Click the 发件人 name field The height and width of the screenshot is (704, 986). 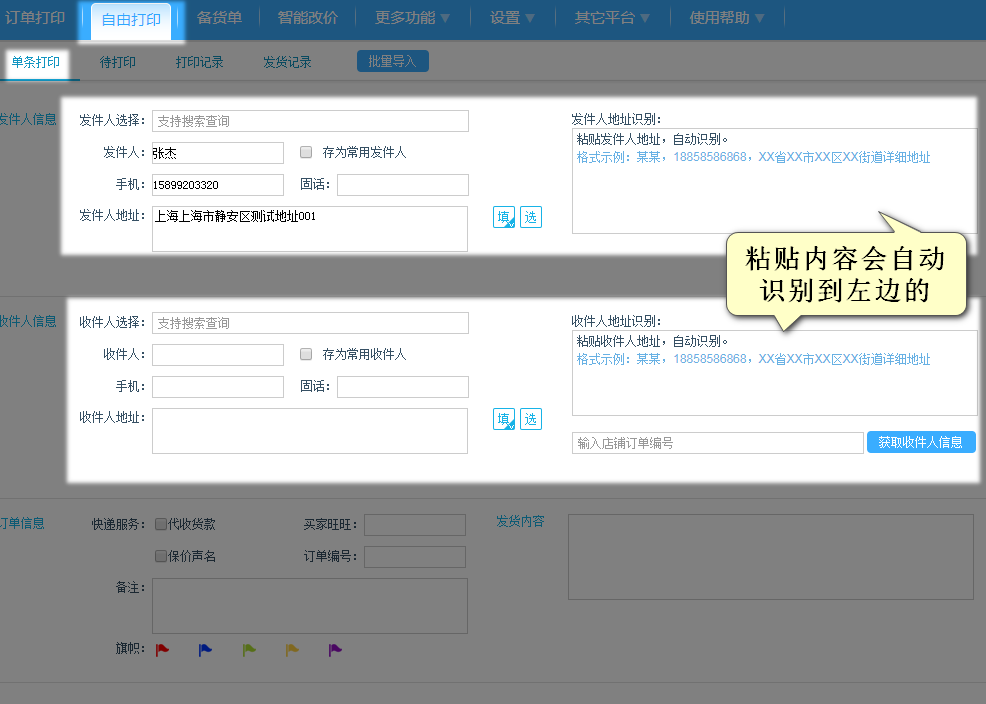pyautogui.click(x=218, y=153)
